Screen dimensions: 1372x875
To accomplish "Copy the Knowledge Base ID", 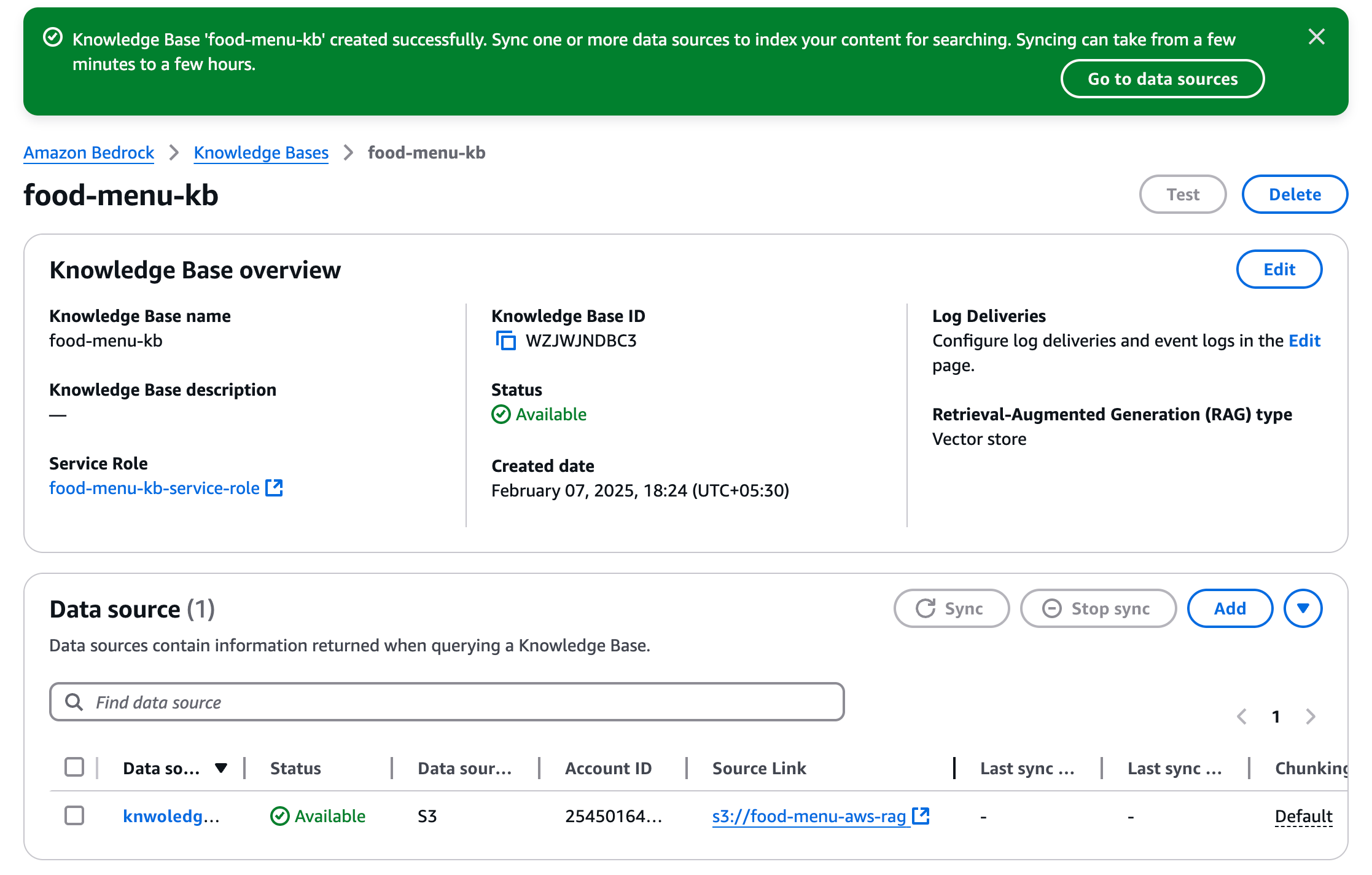I will pyautogui.click(x=505, y=340).
